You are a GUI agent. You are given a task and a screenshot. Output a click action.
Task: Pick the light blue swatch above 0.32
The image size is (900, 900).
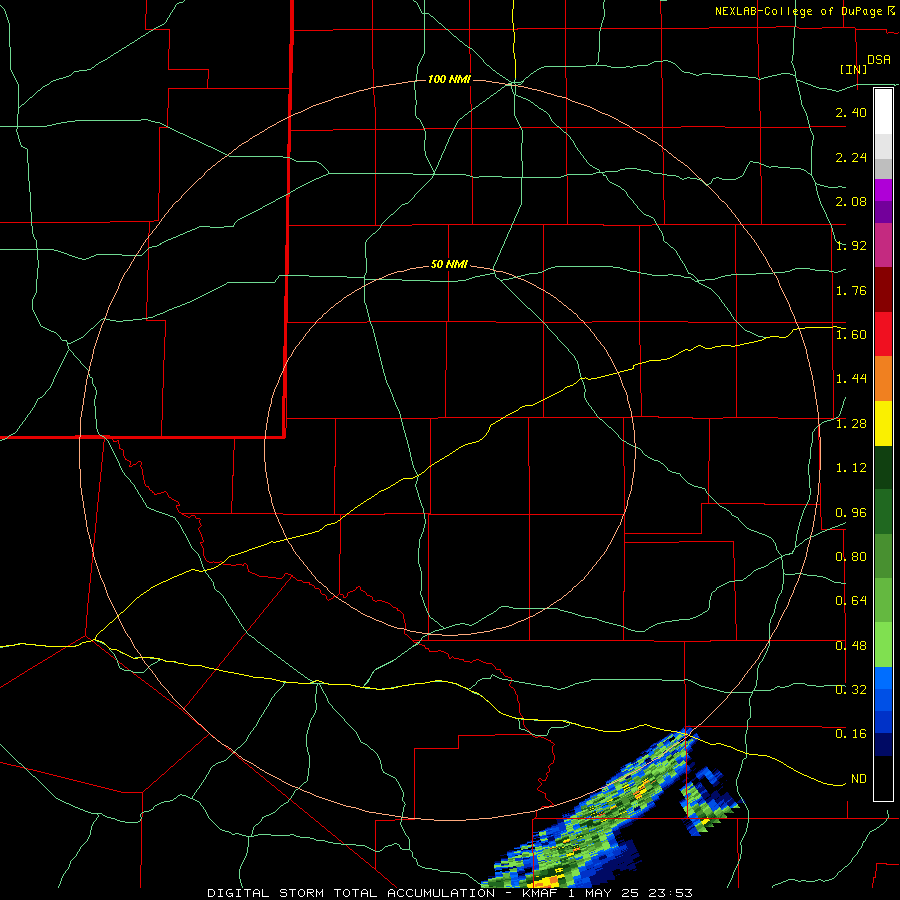[883, 678]
